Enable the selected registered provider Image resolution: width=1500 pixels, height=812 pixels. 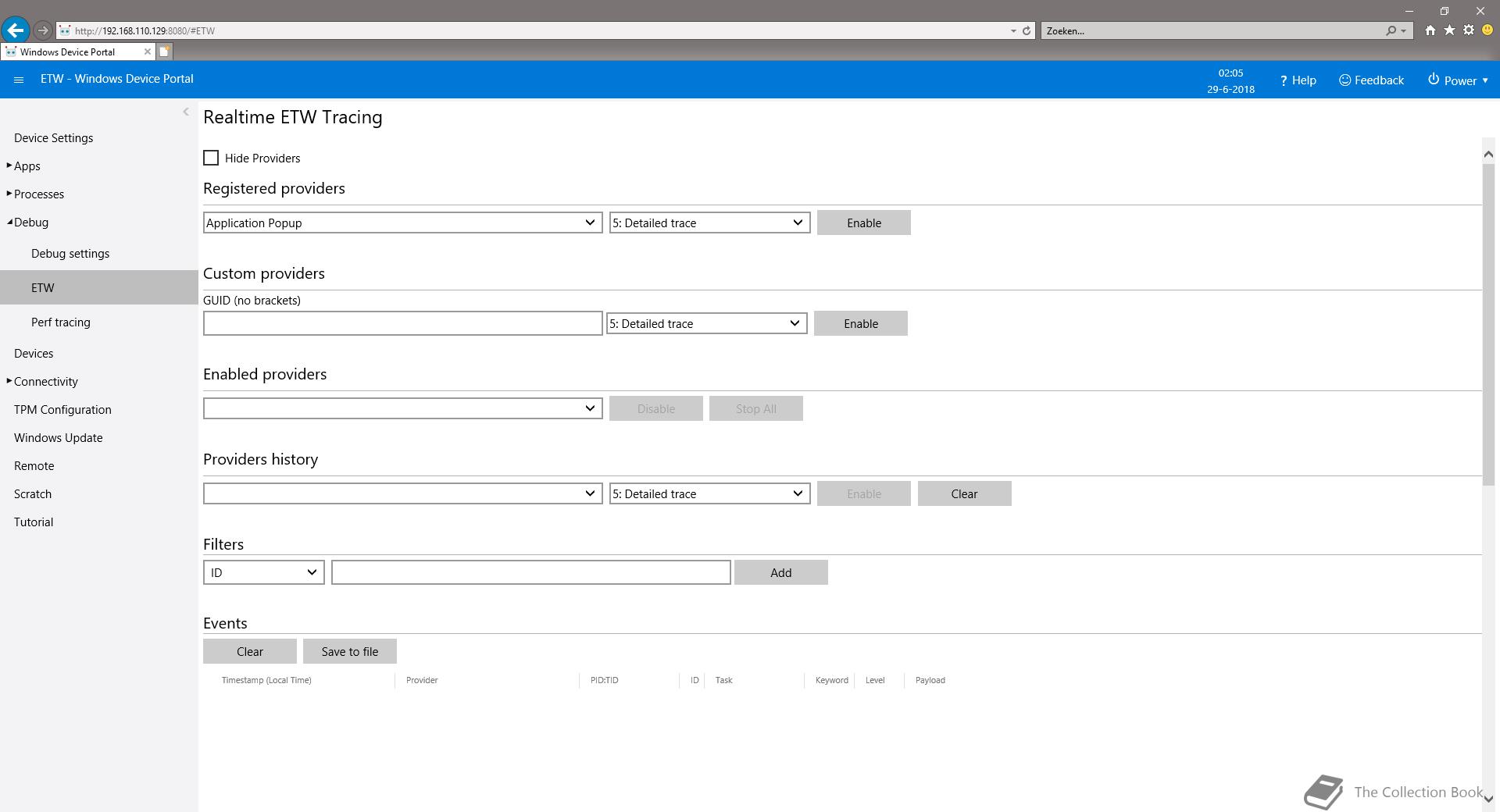(864, 223)
